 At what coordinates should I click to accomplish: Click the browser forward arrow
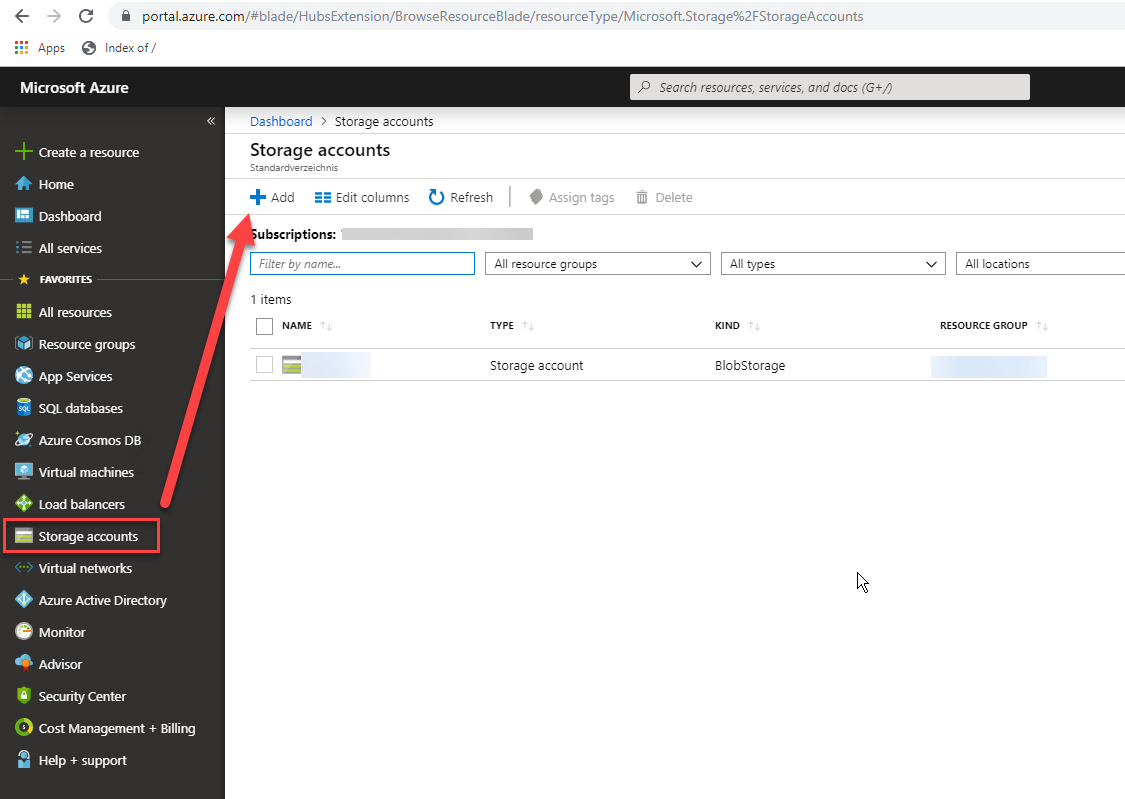click(54, 16)
